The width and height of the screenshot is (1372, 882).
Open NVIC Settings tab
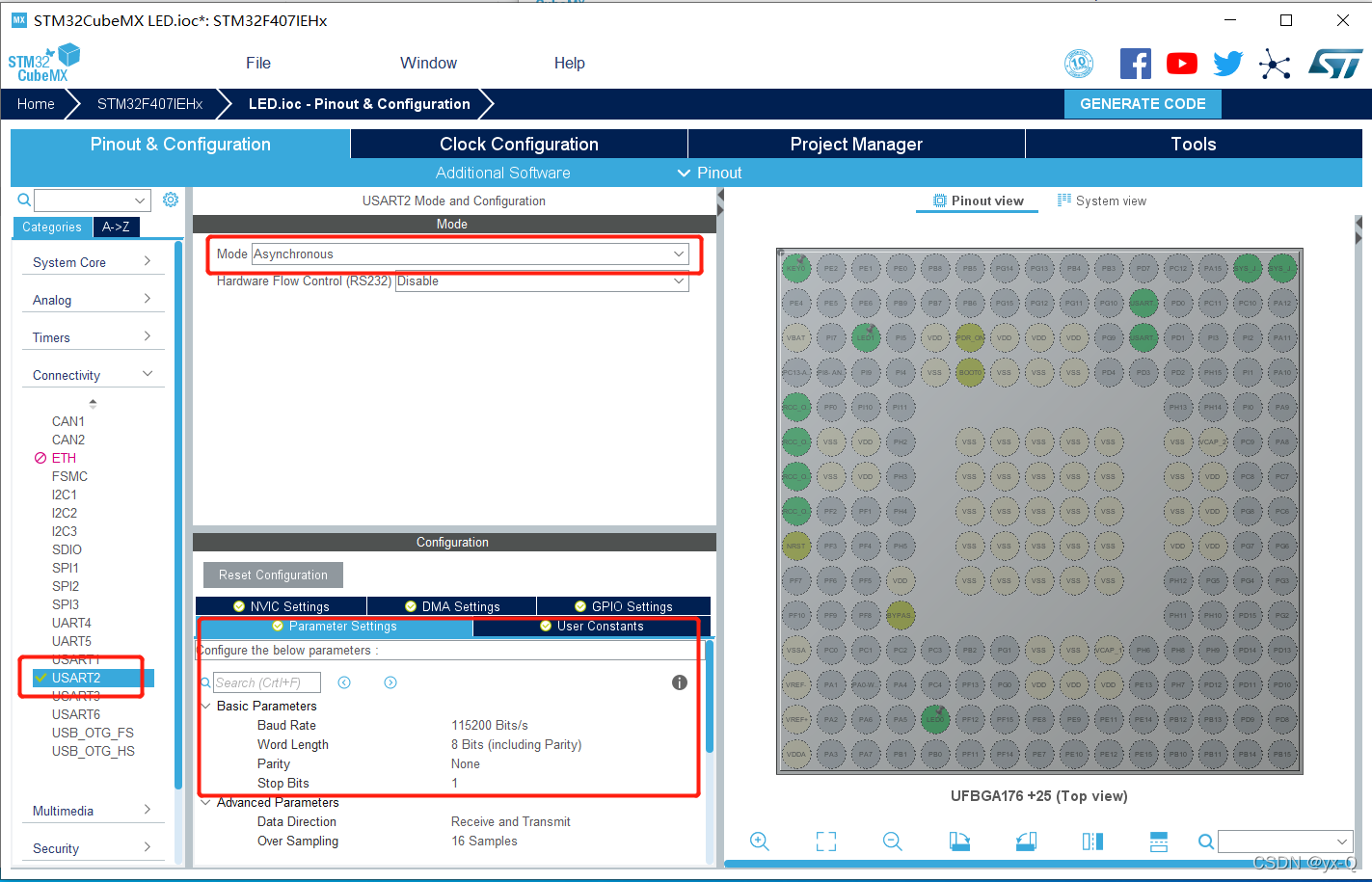pyautogui.click(x=281, y=606)
